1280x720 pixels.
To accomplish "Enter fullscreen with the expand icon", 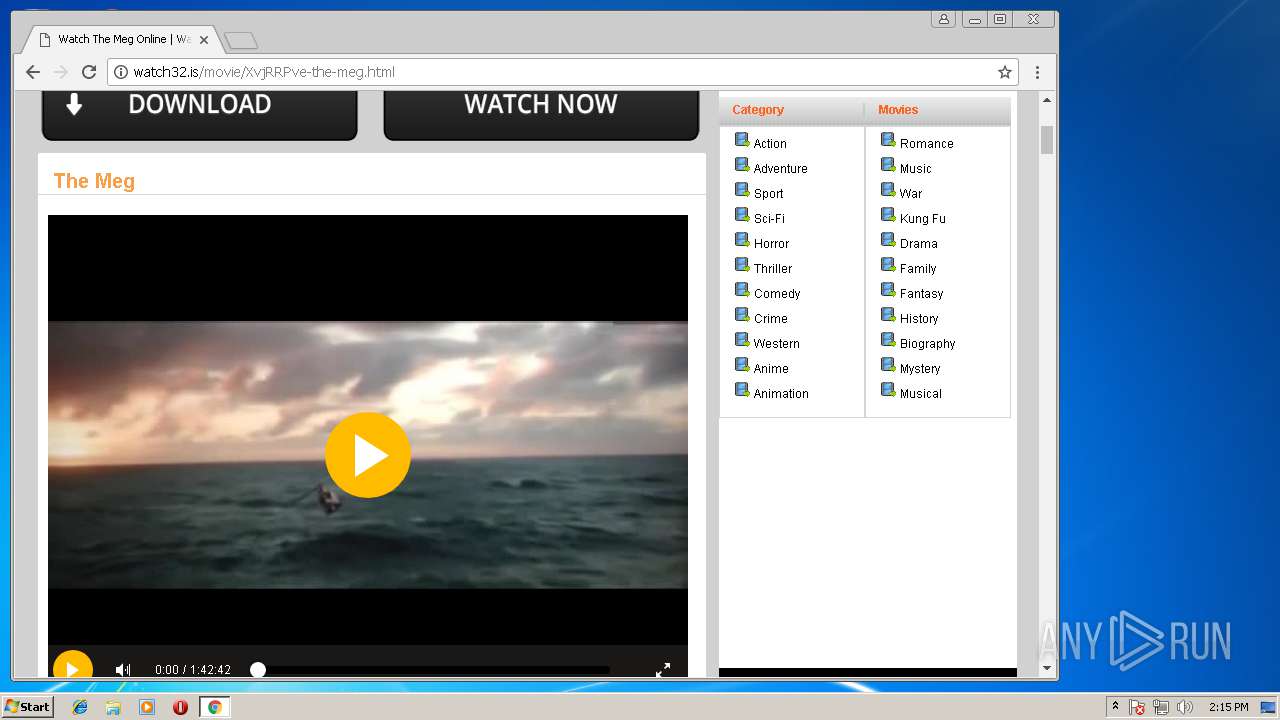I will click(x=663, y=670).
